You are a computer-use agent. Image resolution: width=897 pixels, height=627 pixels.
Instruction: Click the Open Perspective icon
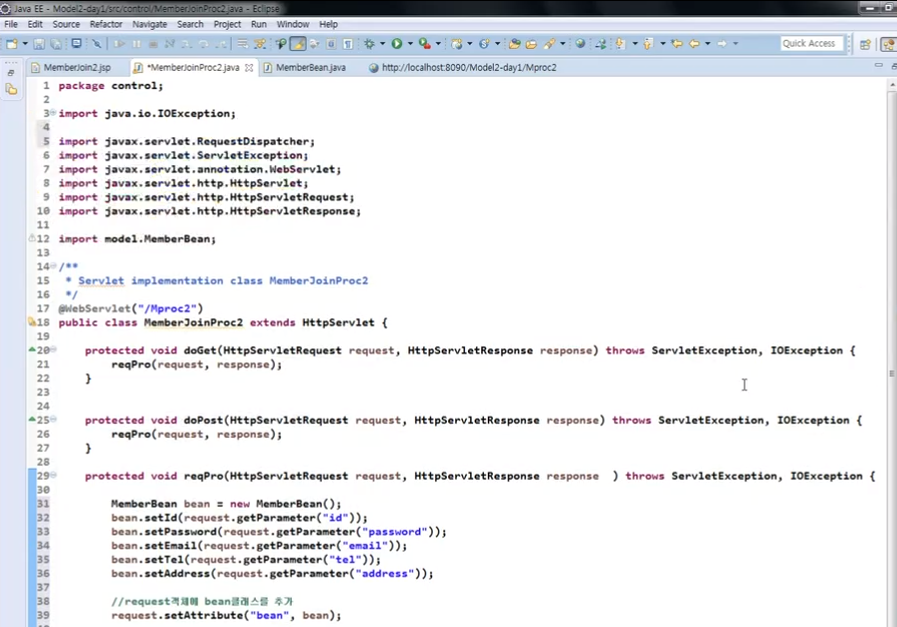pos(866,44)
